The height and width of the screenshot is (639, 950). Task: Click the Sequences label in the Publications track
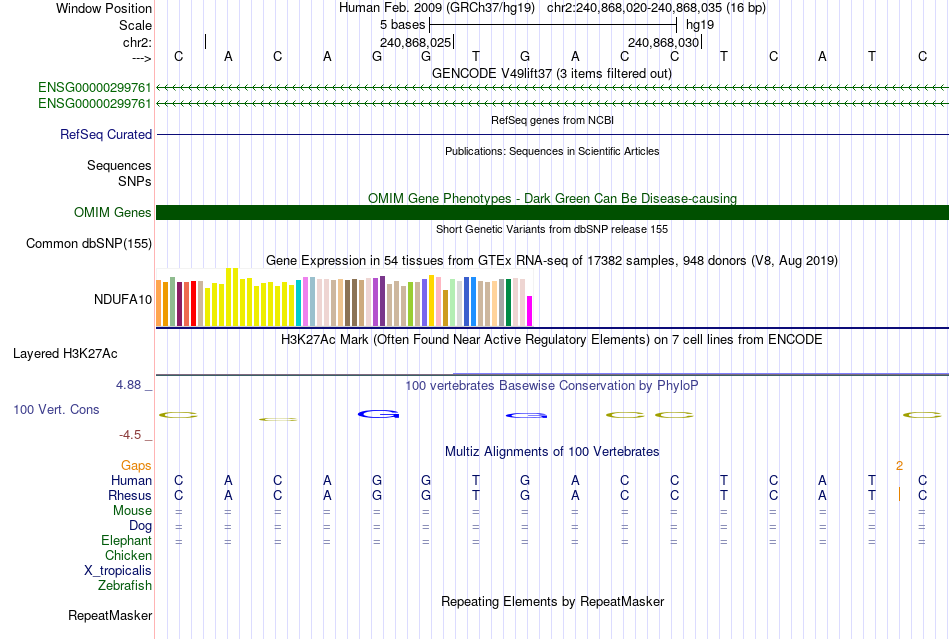[x=119, y=165]
